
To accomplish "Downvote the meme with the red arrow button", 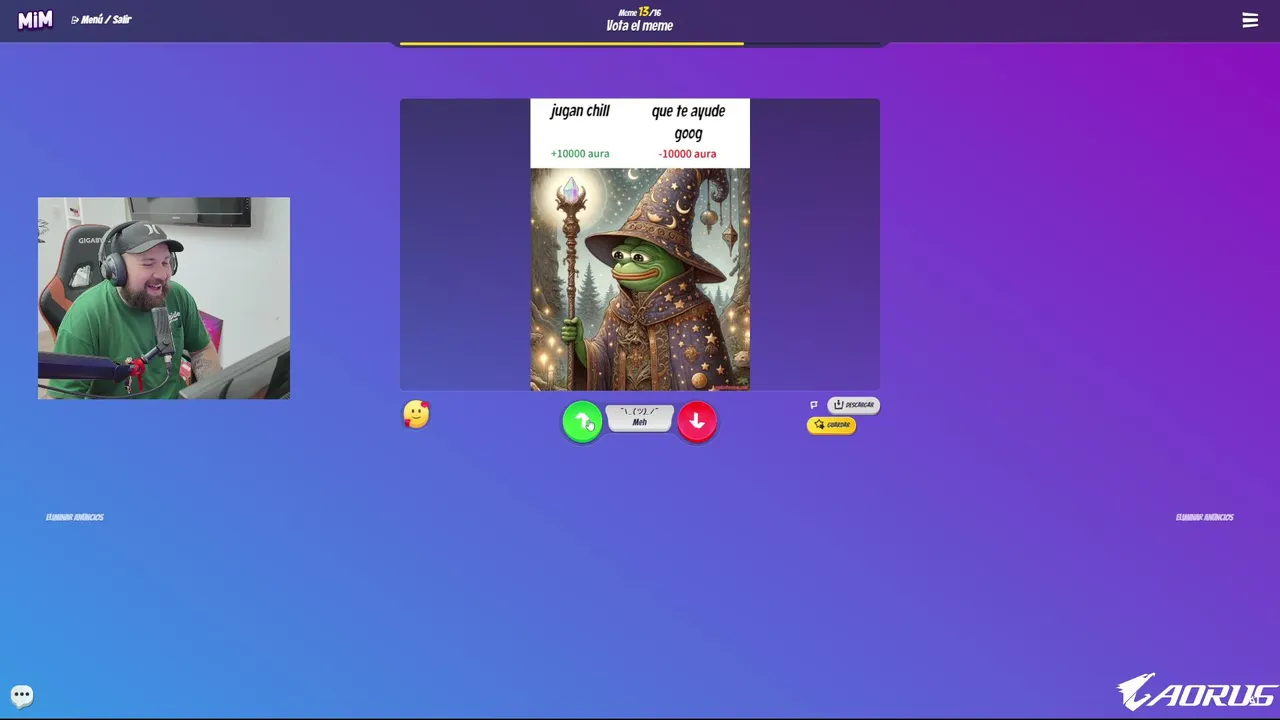I will pyautogui.click(x=697, y=422).
